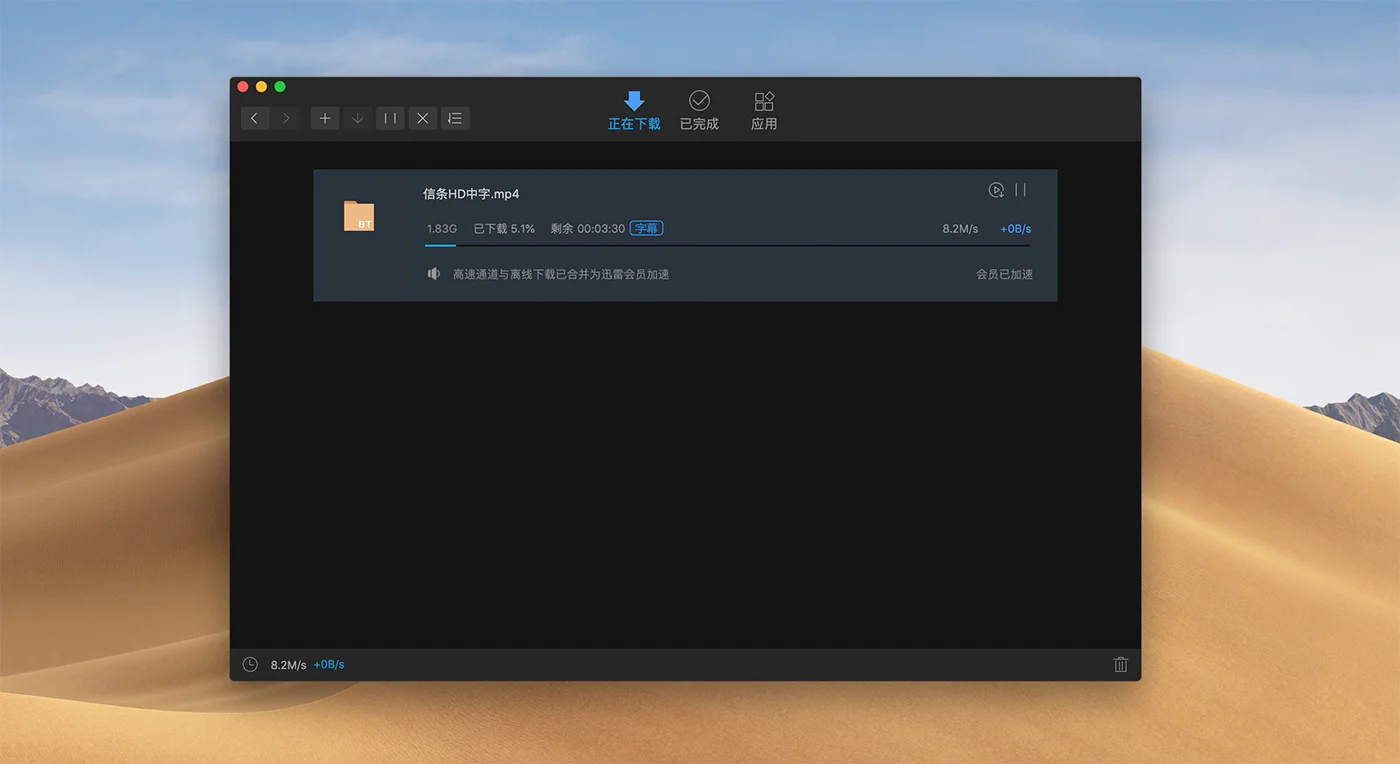Switch to the 正在下载 tab

(634, 111)
